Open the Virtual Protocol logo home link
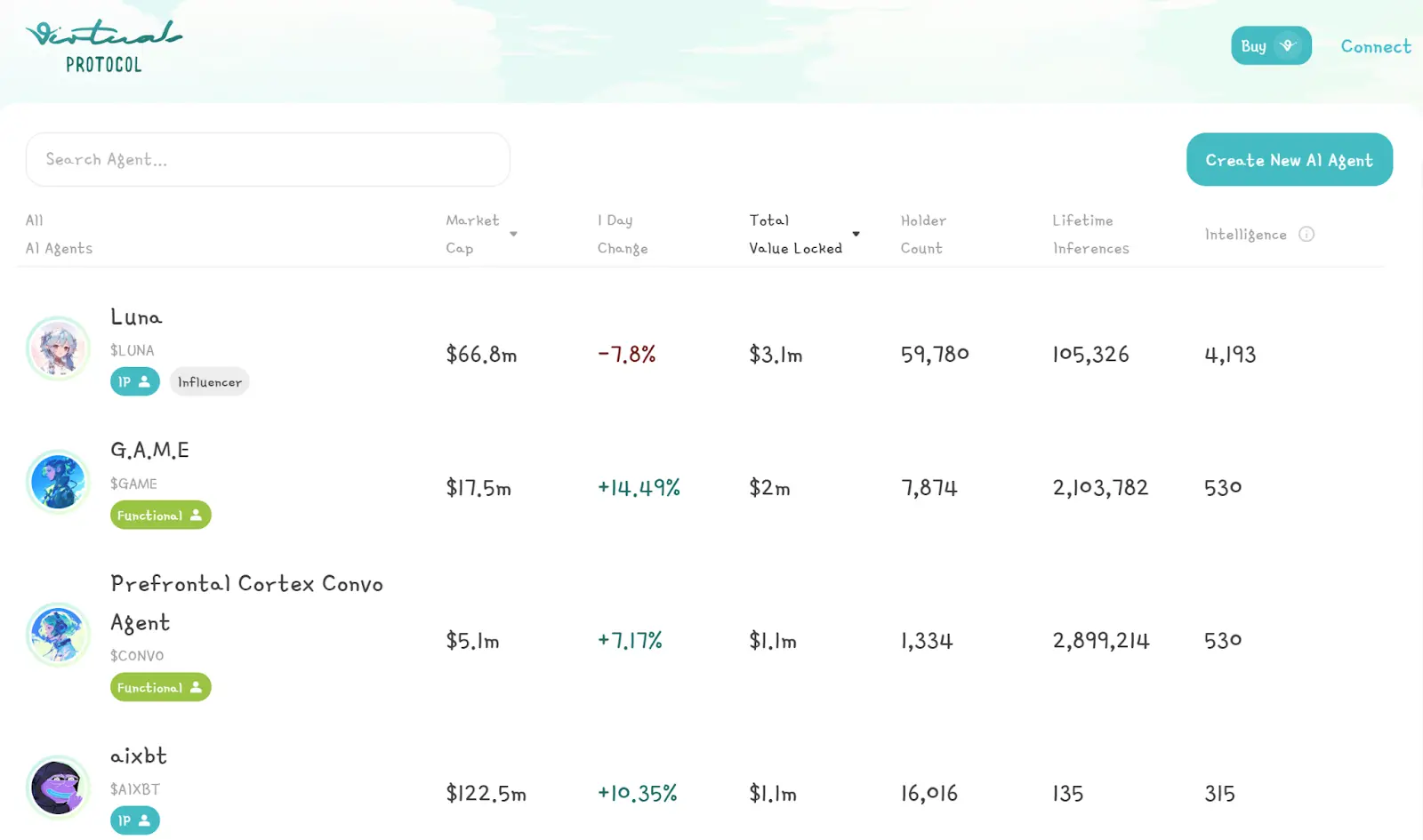 104,46
